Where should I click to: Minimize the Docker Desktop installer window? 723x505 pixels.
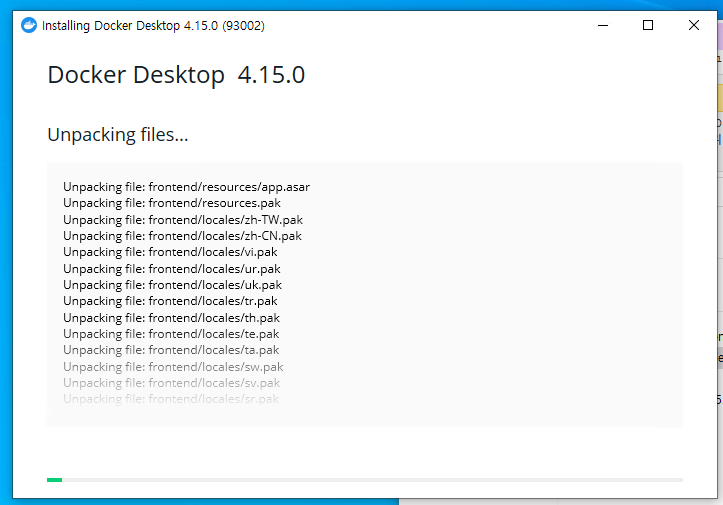pos(603,25)
